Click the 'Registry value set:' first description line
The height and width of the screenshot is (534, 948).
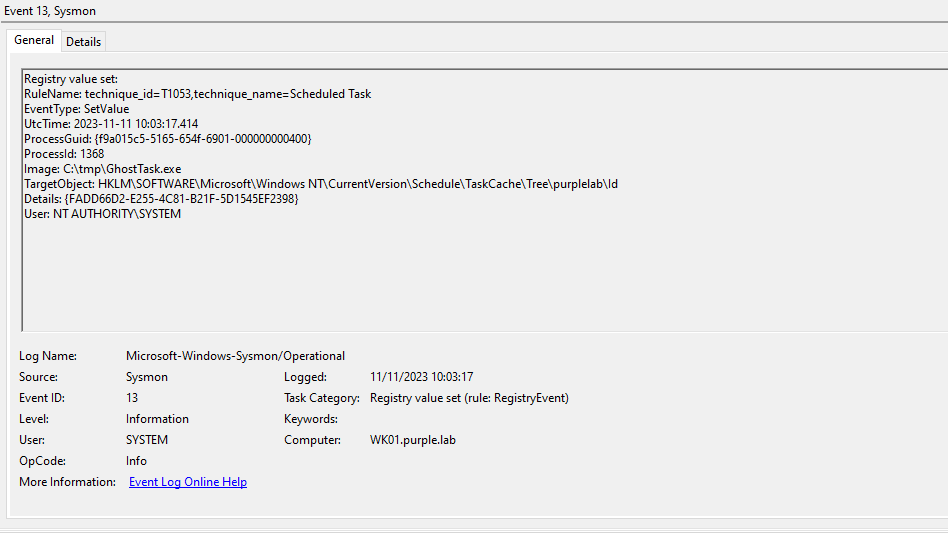pyautogui.click(x=71, y=79)
